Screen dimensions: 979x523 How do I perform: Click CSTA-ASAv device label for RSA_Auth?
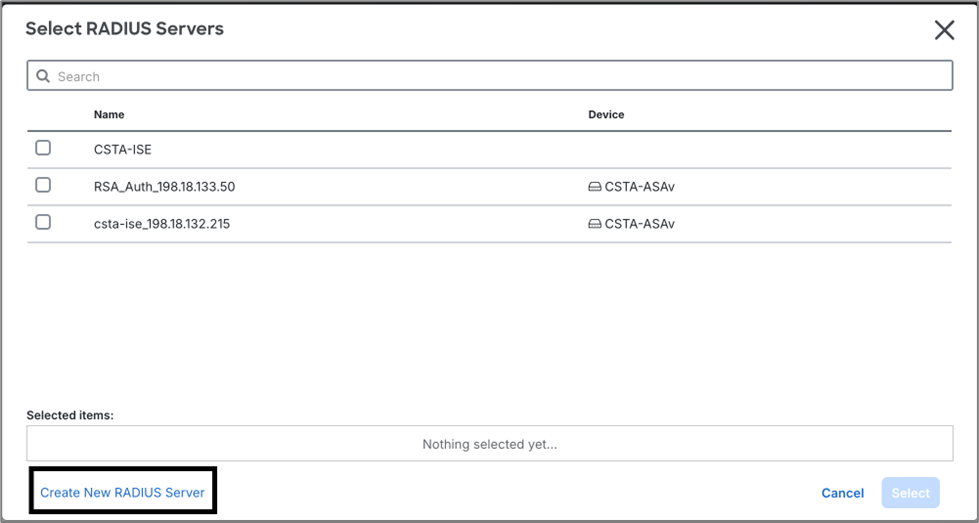[639, 187]
